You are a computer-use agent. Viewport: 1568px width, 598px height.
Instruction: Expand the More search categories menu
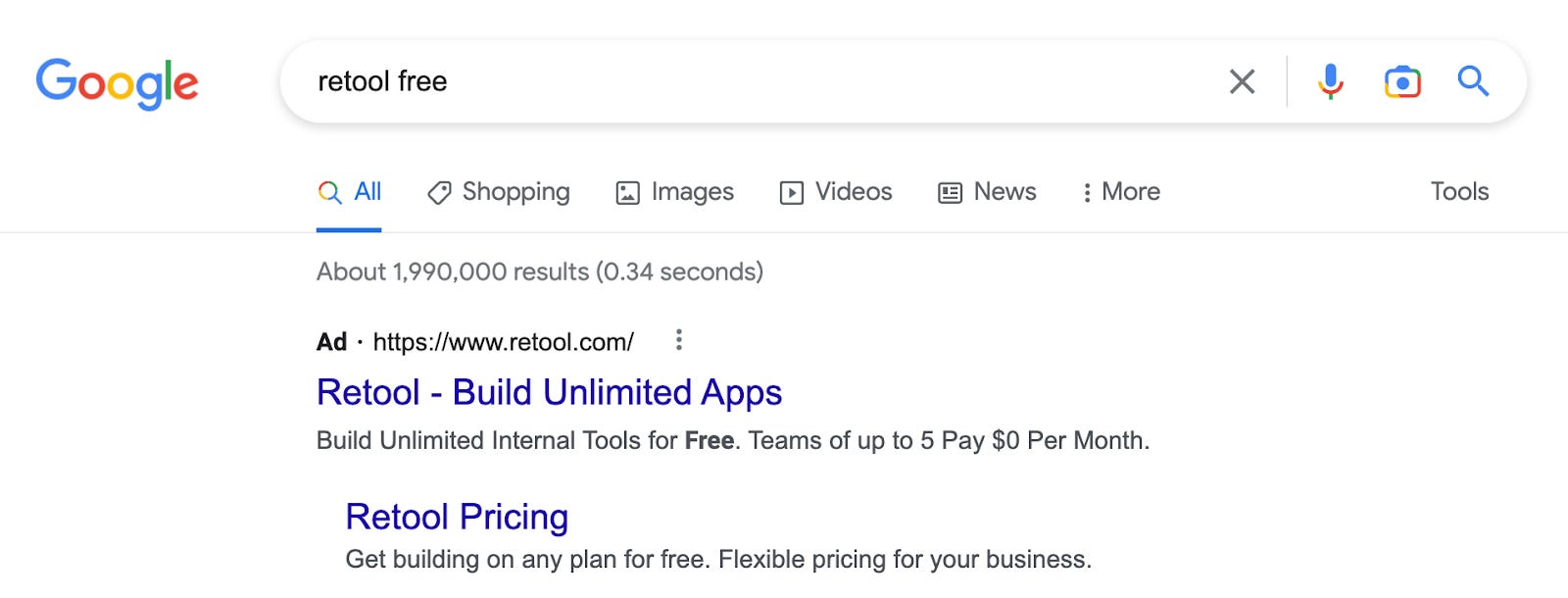(1120, 191)
